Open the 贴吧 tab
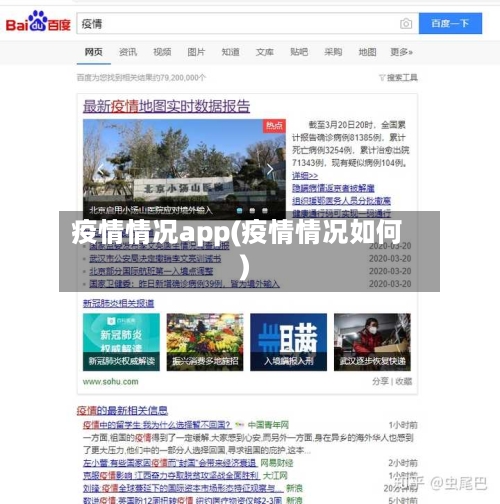500x504 pixels. (299, 52)
